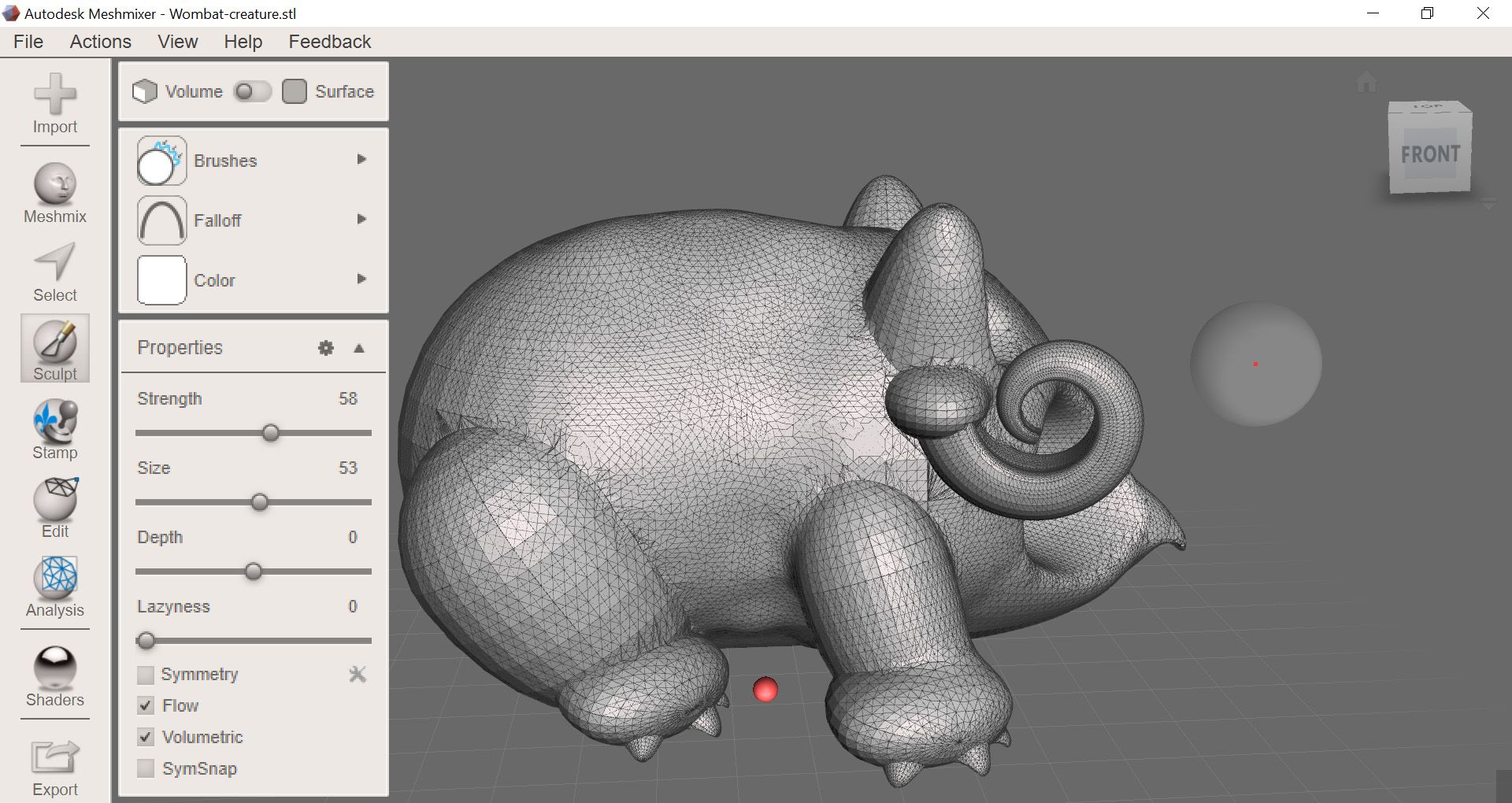
Task: Expand the Brushes selection
Action: (x=361, y=159)
